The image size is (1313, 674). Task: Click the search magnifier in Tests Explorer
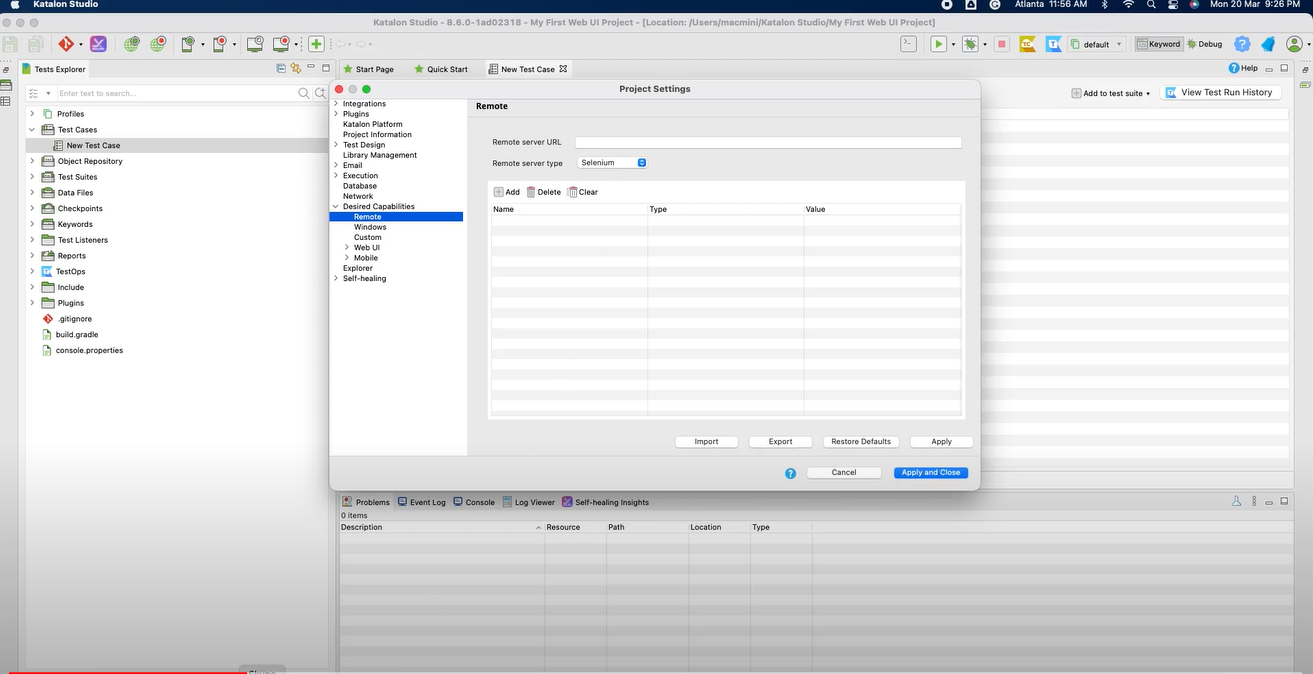click(304, 93)
